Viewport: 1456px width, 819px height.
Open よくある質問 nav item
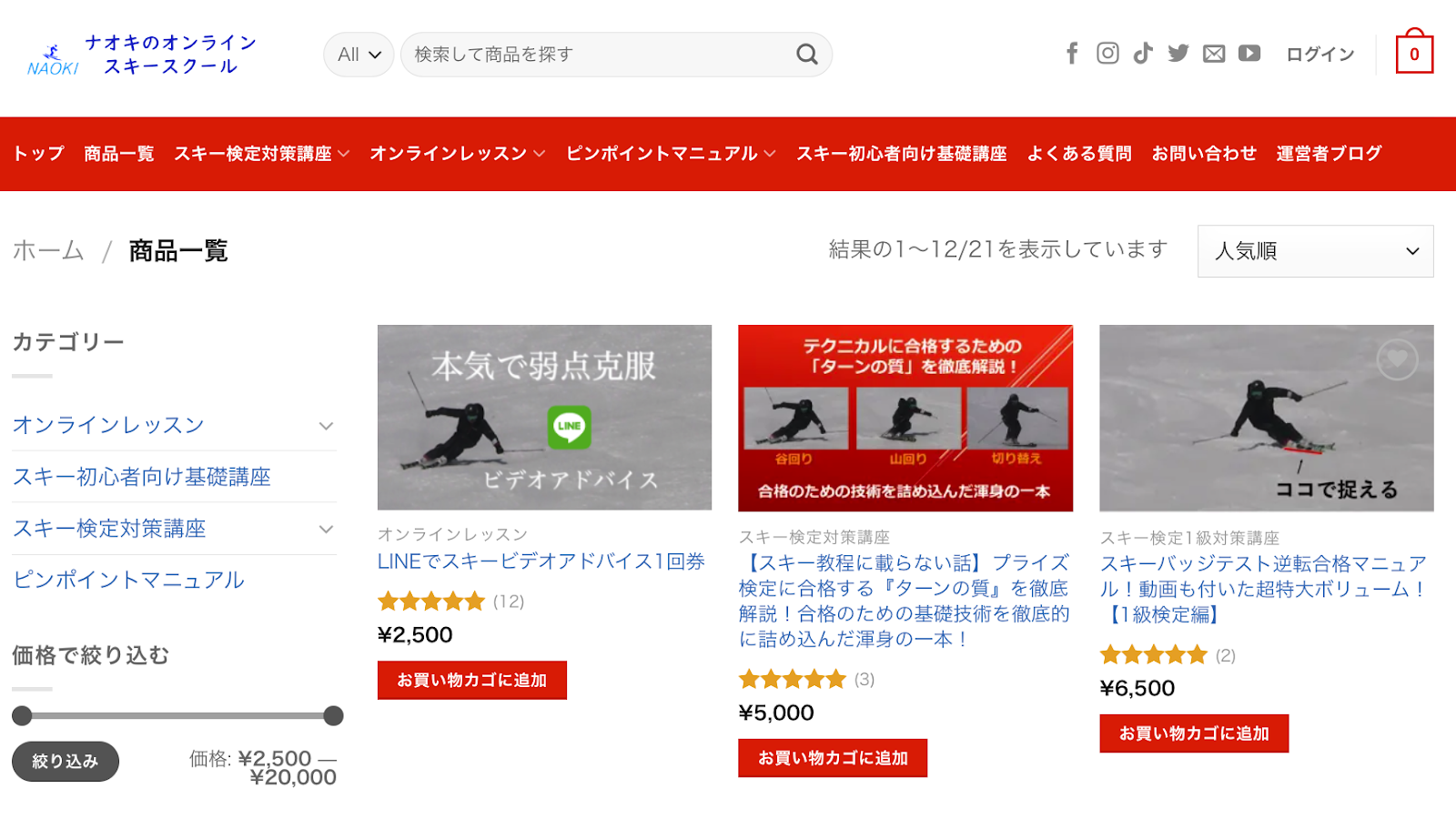click(1079, 154)
